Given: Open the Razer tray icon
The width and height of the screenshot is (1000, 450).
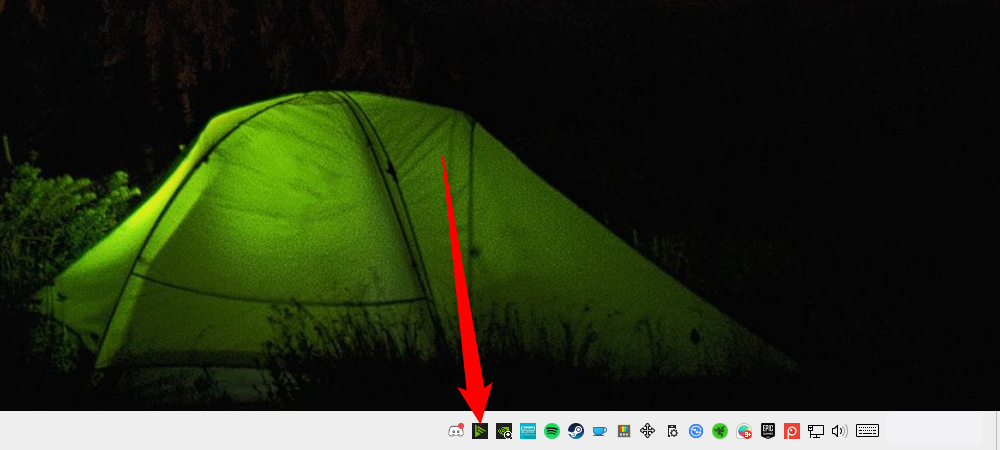Looking at the screenshot, I should click(719, 432).
